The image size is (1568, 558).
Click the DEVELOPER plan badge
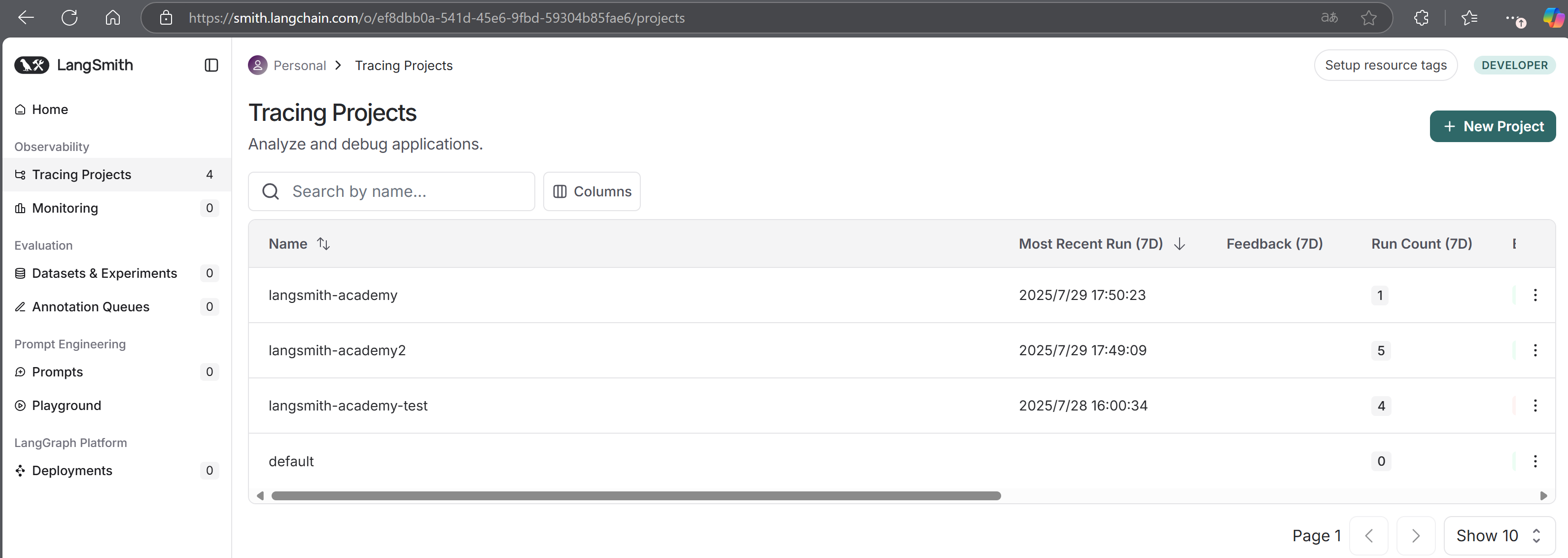(1514, 65)
